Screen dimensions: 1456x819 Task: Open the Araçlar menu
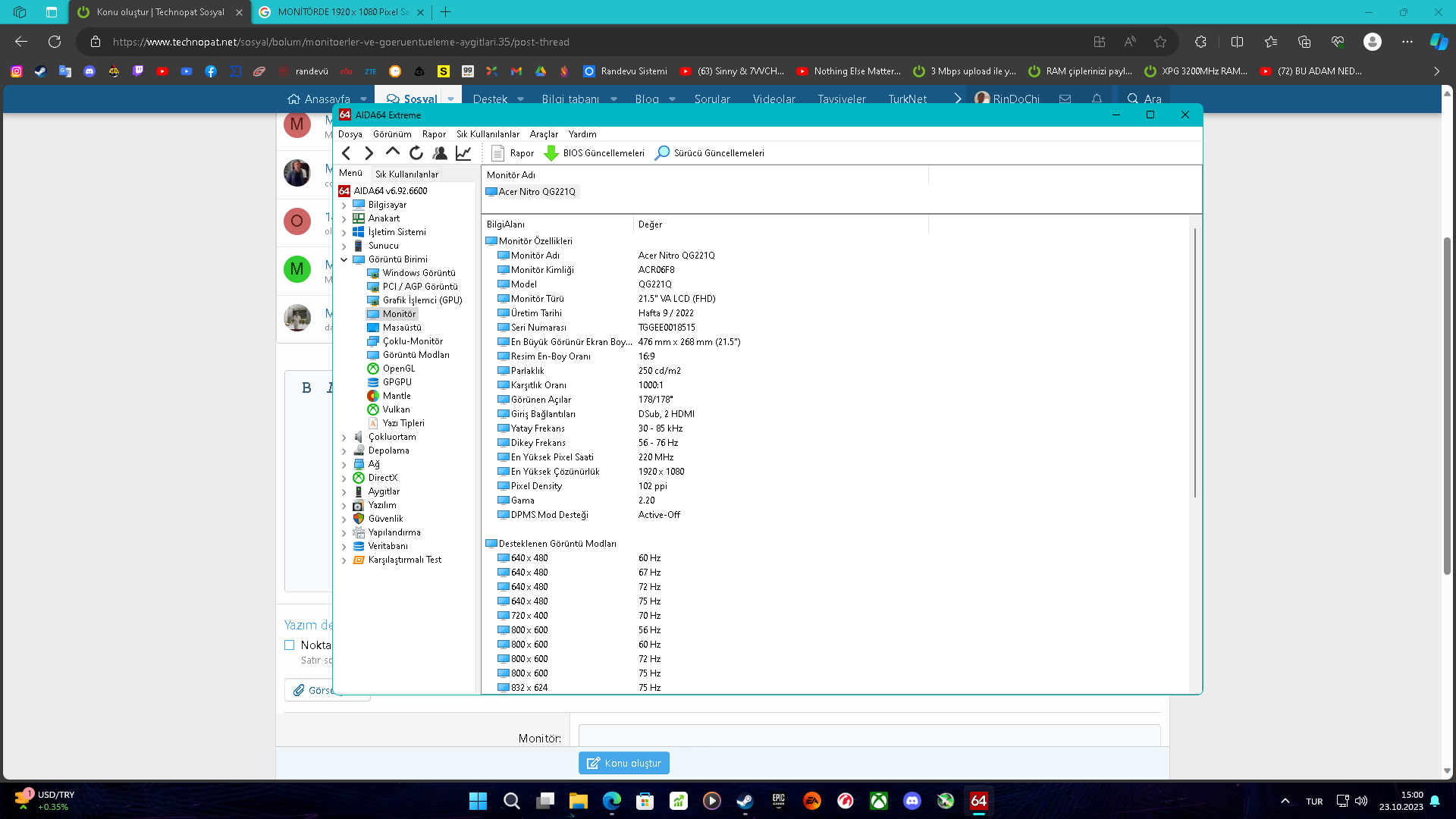coord(544,134)
